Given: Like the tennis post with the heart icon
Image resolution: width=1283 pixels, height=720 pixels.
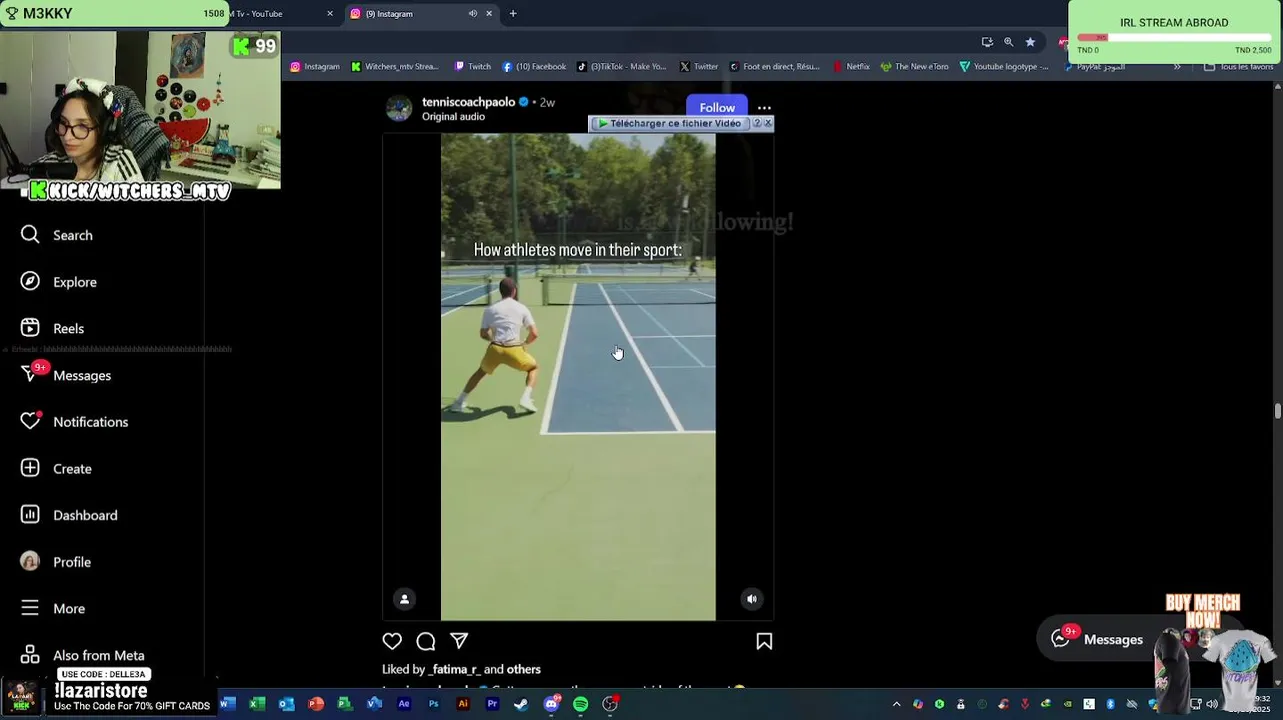Looking at the screenshot, I should point(392,641).
